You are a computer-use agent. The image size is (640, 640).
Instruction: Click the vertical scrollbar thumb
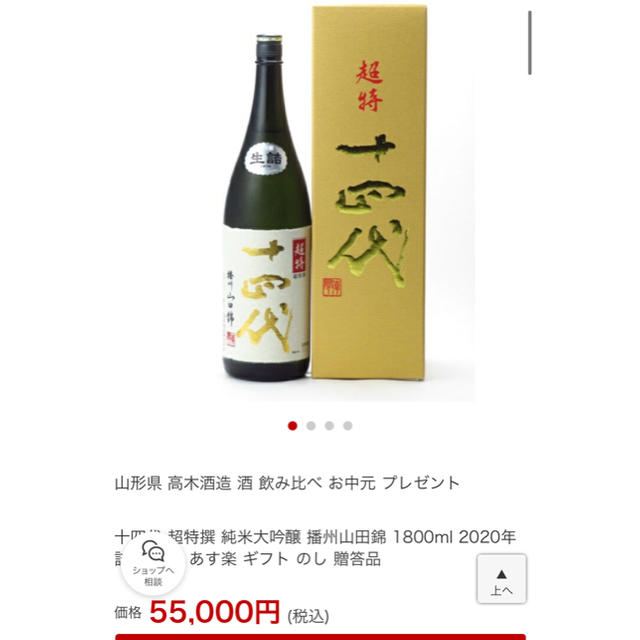click(x=529, y=43)
